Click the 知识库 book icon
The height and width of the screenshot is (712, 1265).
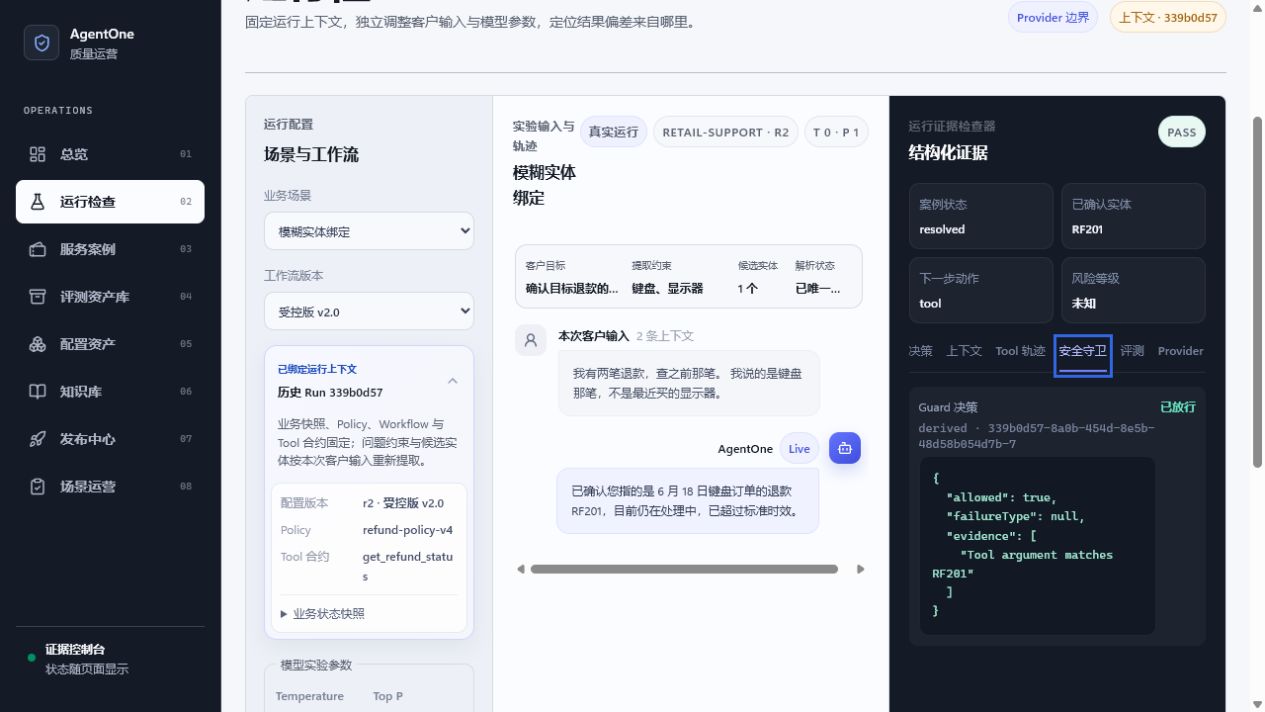[x=38, y=391]
